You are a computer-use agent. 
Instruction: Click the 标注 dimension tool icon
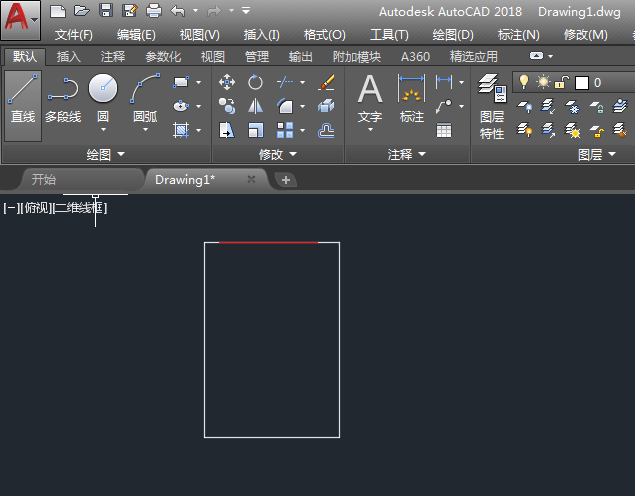(x=412, y=100)
